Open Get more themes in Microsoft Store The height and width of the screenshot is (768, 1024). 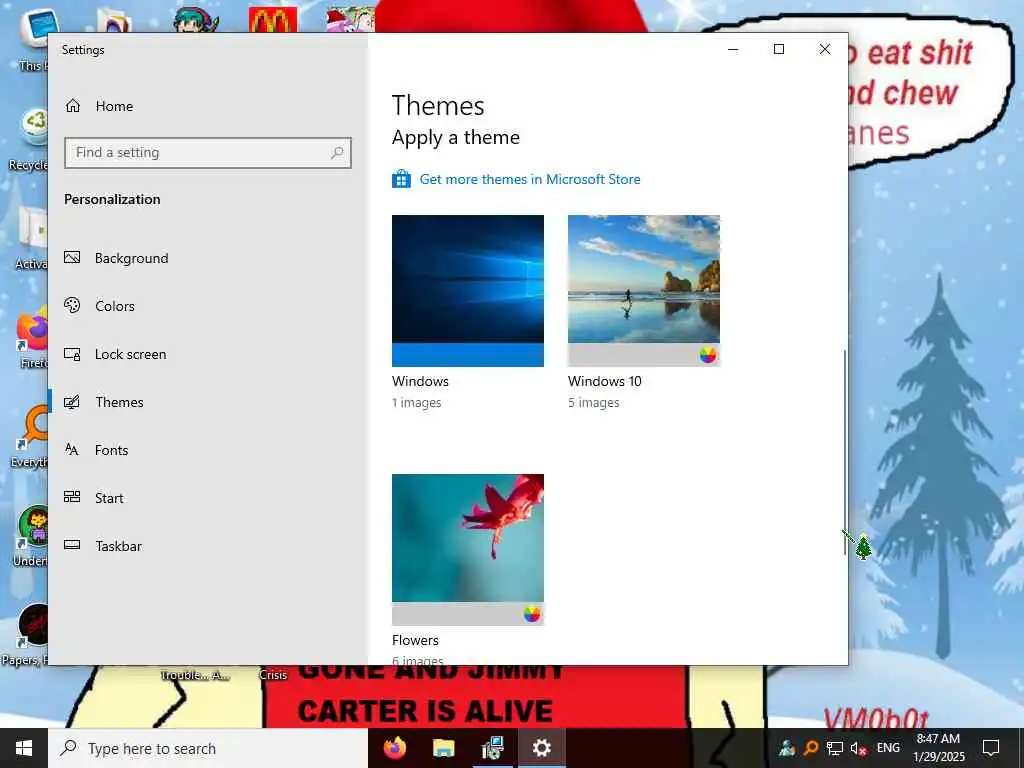(530, 179)
